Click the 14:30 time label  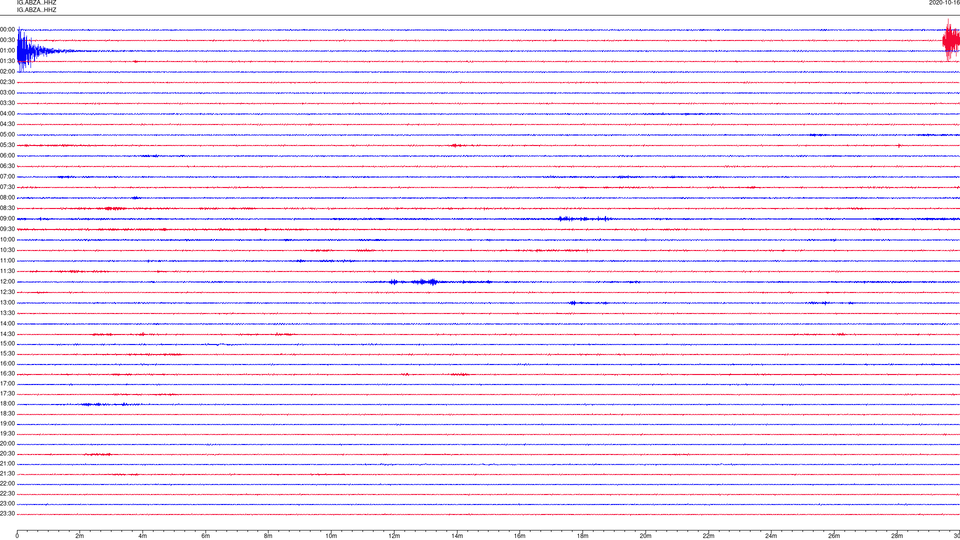[7, 334]
